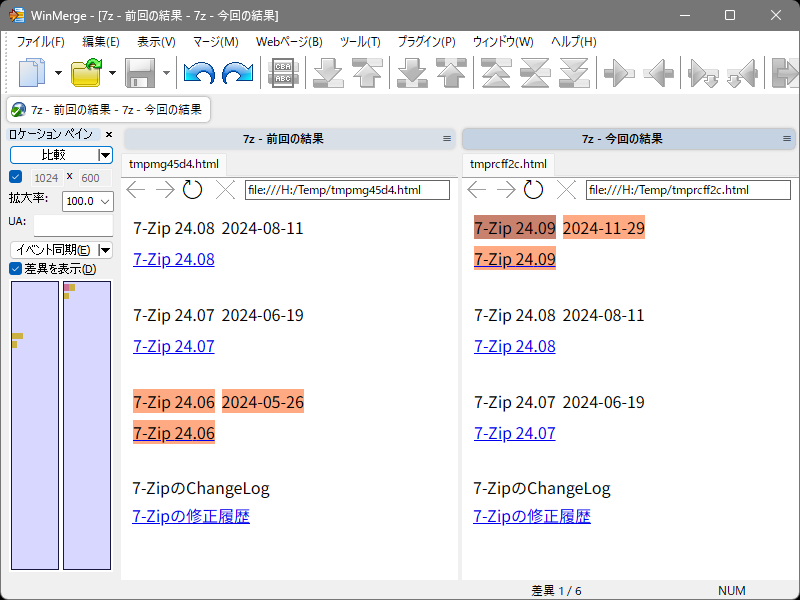Open the ツール(T) menu
Viewport: 800px width, 600px height.
coord(360,42)
